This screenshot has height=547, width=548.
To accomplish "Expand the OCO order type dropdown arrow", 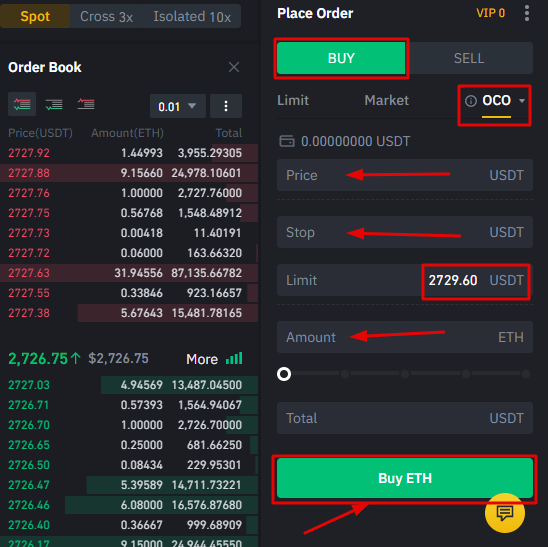I will 522,101.
